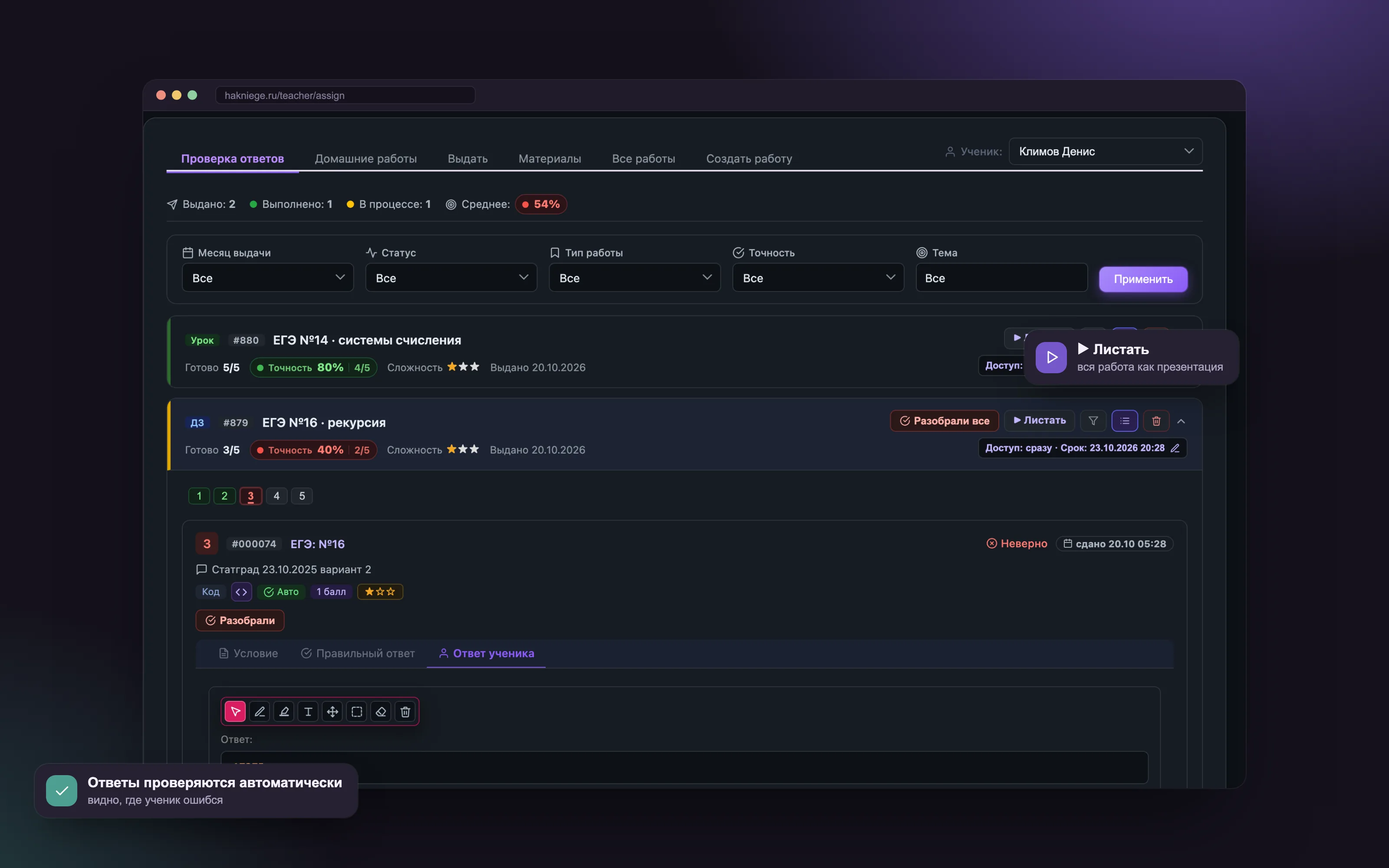This screenshot has height=868, width=1389.
Task: Switch to the Все работы tab
Action: click(x=643, y=159)
